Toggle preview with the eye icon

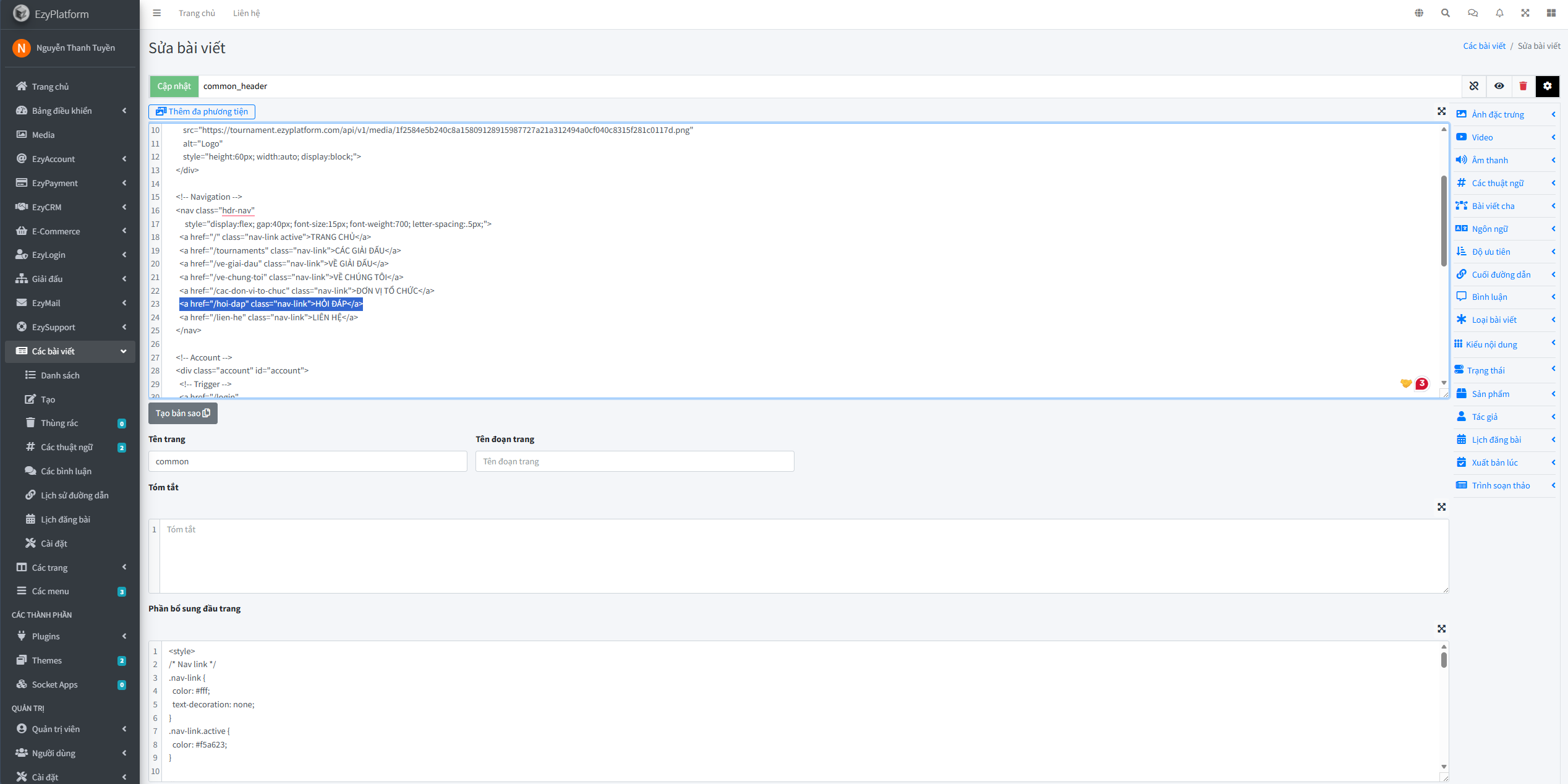point(1499,86)
